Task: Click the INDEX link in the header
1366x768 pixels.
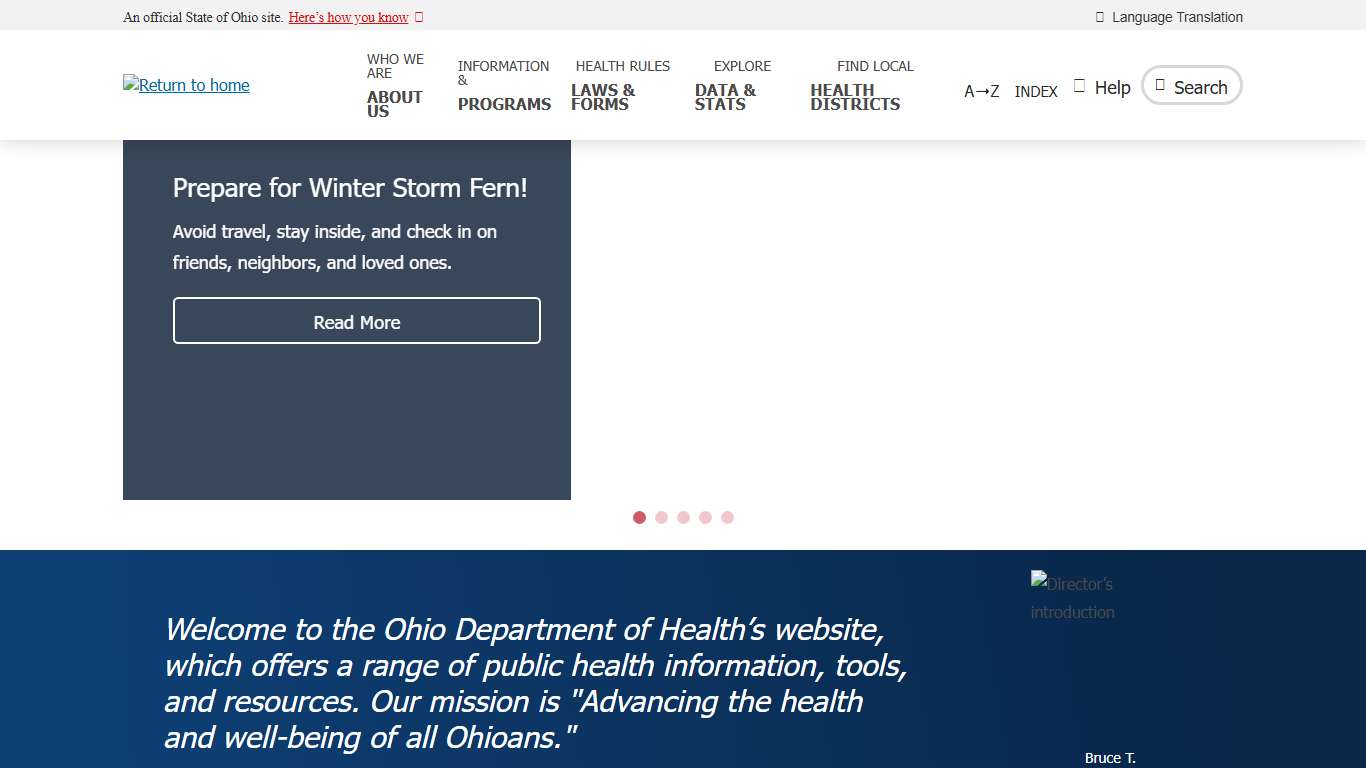Action: (1036, 91)
